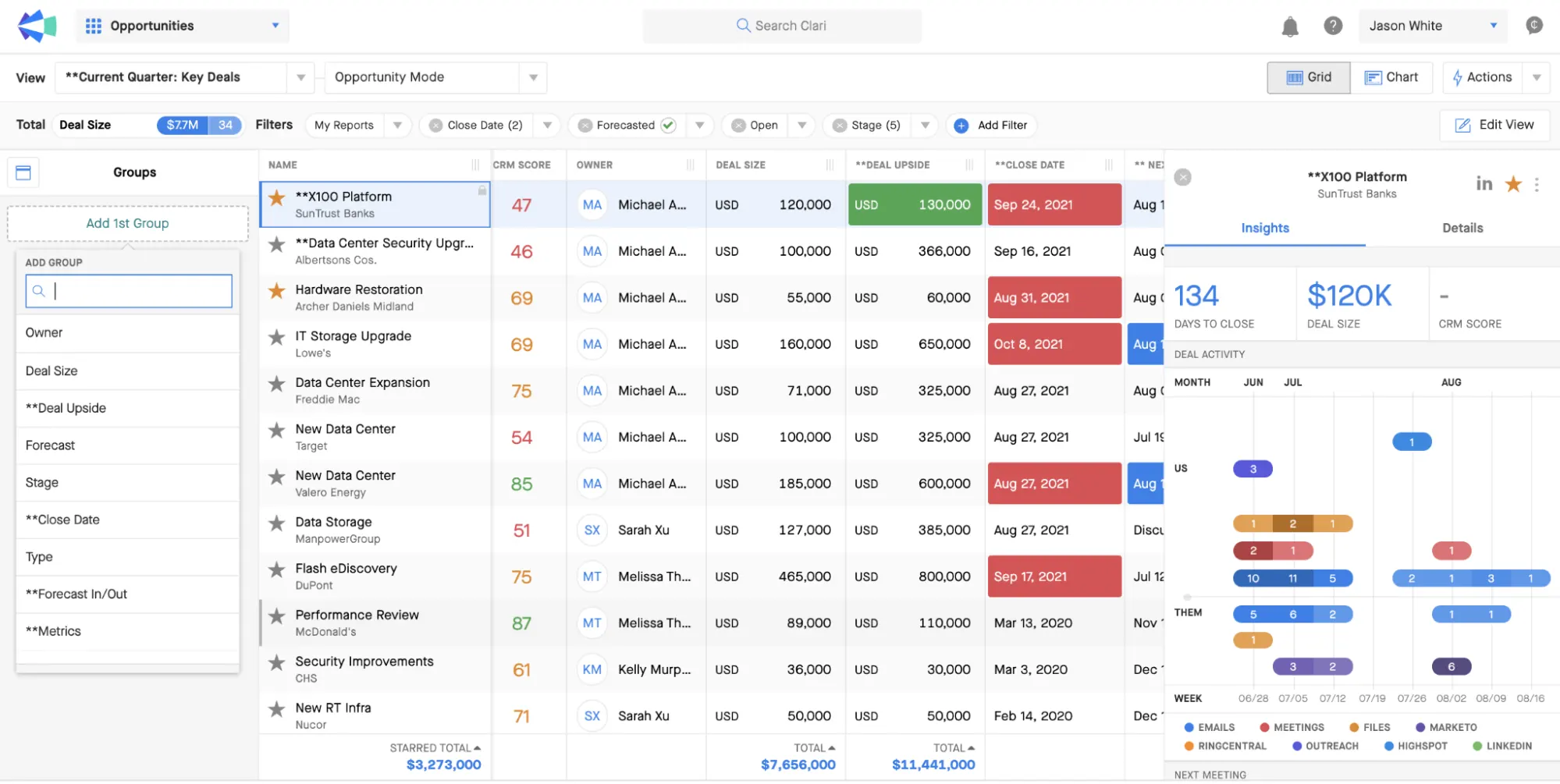Image resolution: width=1560 pixels, height=784 pixels.
Task: Open the three-dot menu in insights panel
Action: 1537,185
